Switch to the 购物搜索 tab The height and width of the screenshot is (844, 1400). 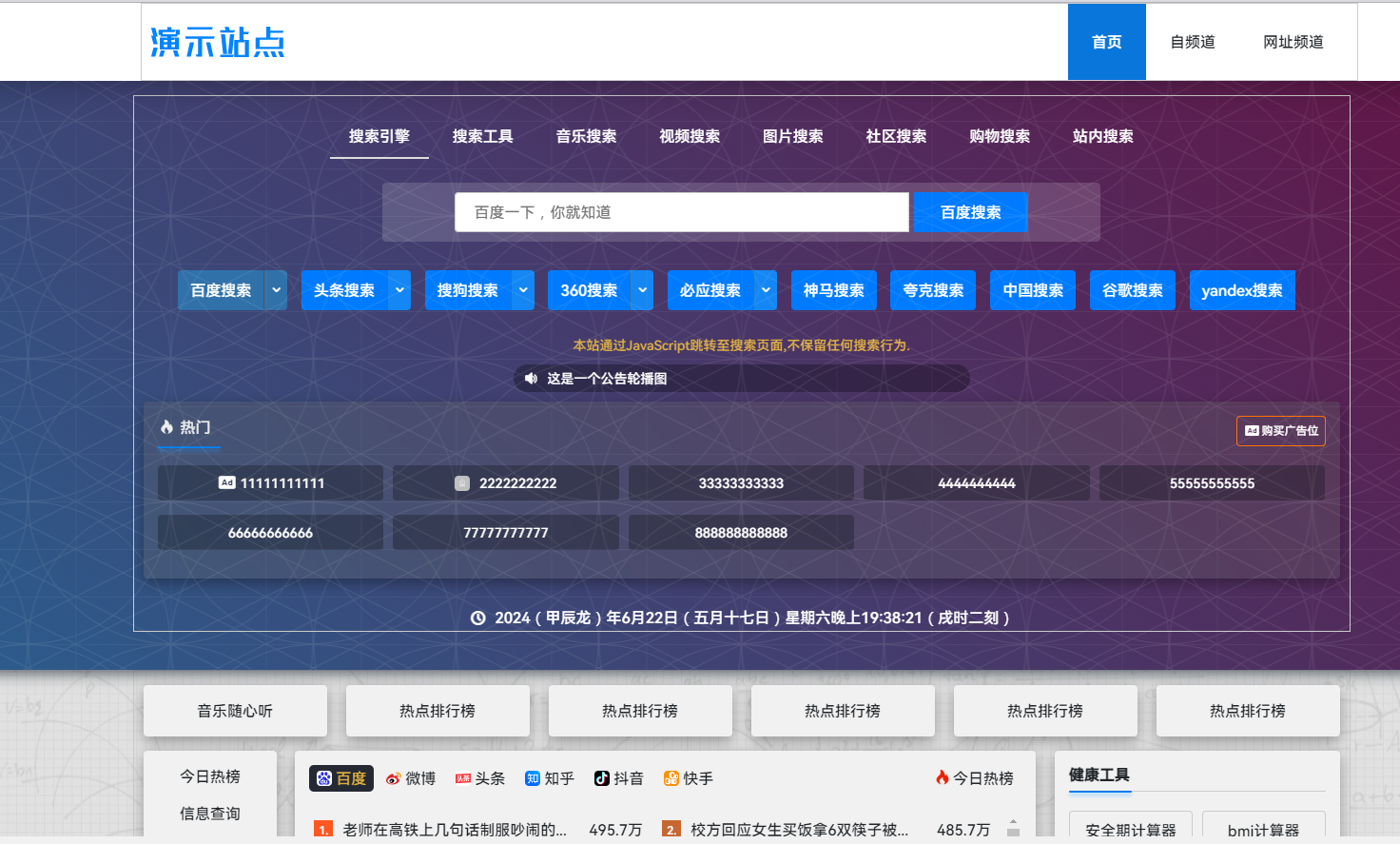point(1000,136)
